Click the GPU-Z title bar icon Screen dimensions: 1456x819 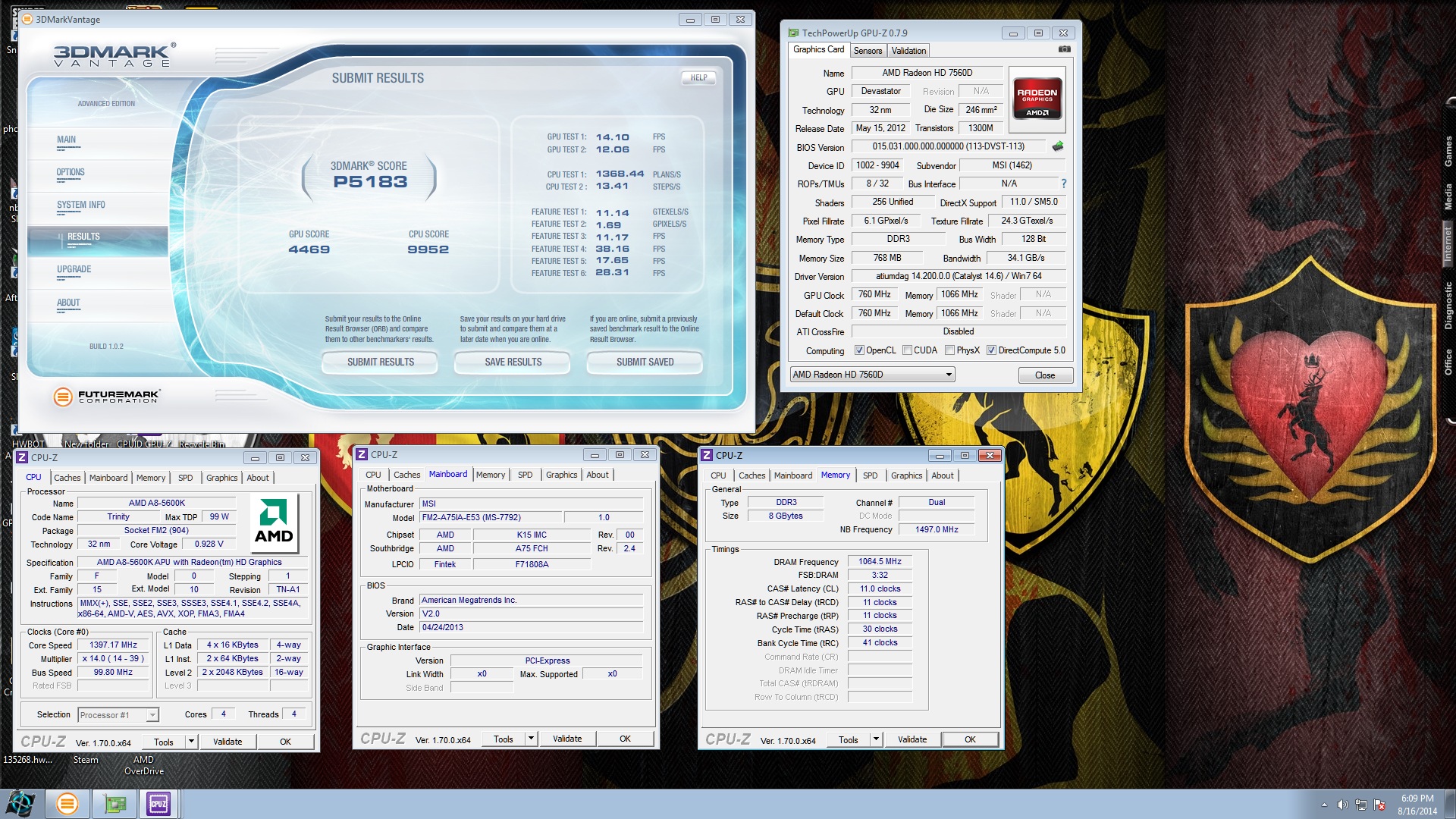(793, 33)
